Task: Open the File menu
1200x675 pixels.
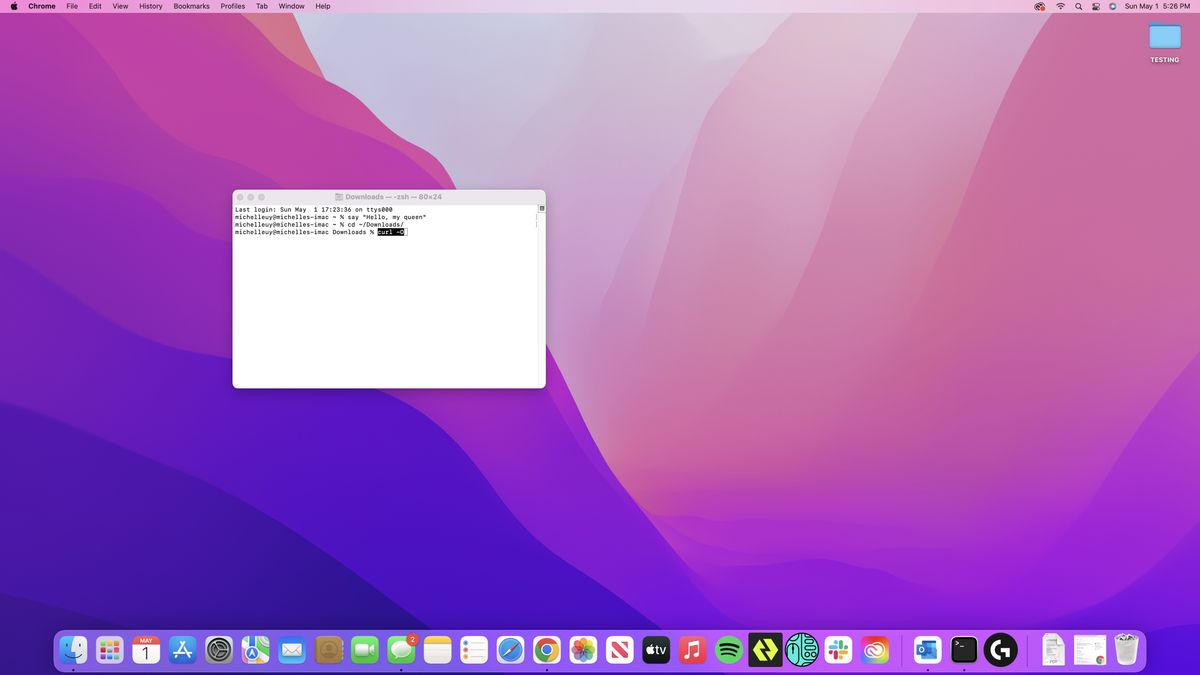Action: [x=72, y=6]
